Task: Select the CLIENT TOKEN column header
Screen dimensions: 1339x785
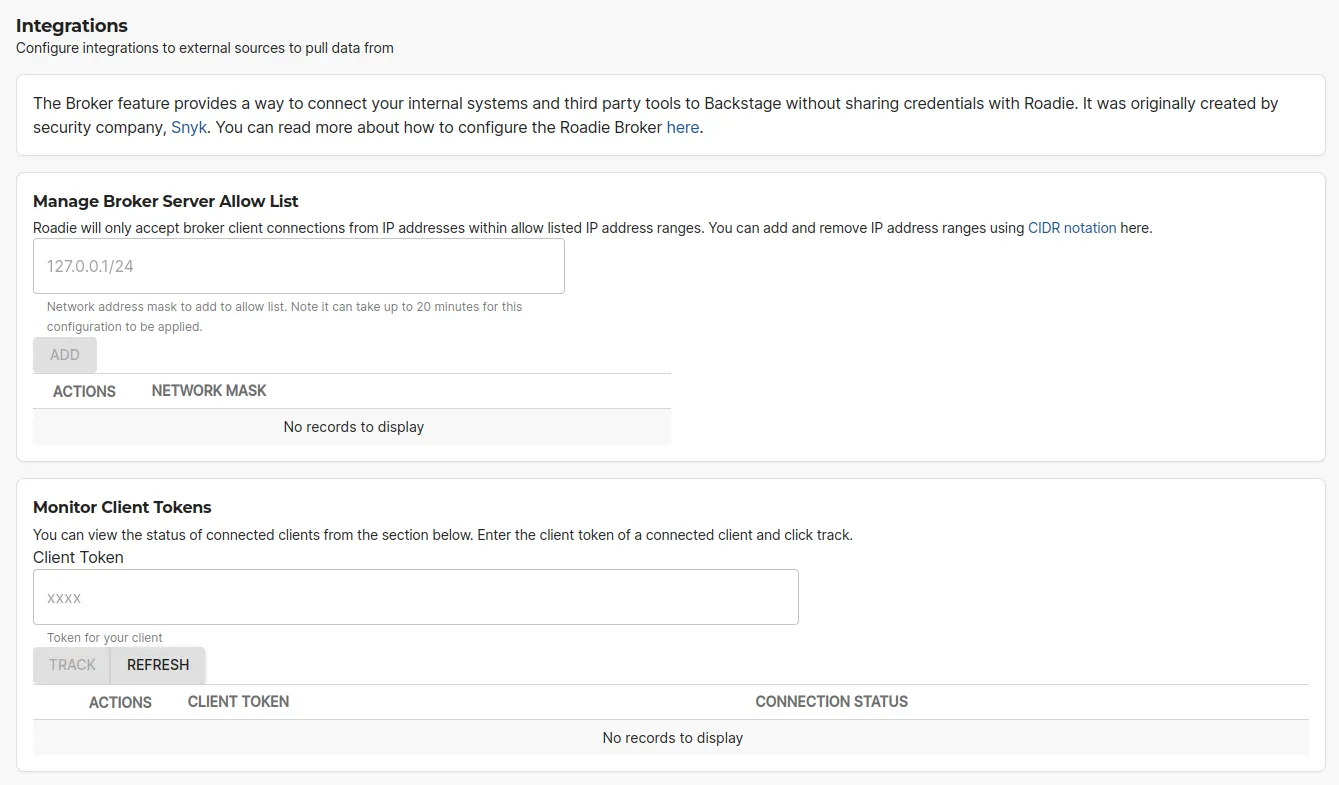Action: [238, 701]
